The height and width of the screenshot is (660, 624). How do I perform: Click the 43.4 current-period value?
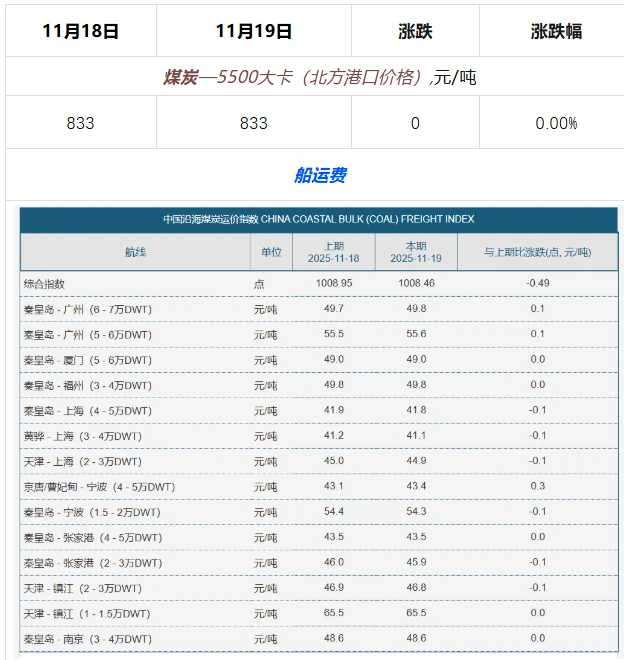coord(416,486)
